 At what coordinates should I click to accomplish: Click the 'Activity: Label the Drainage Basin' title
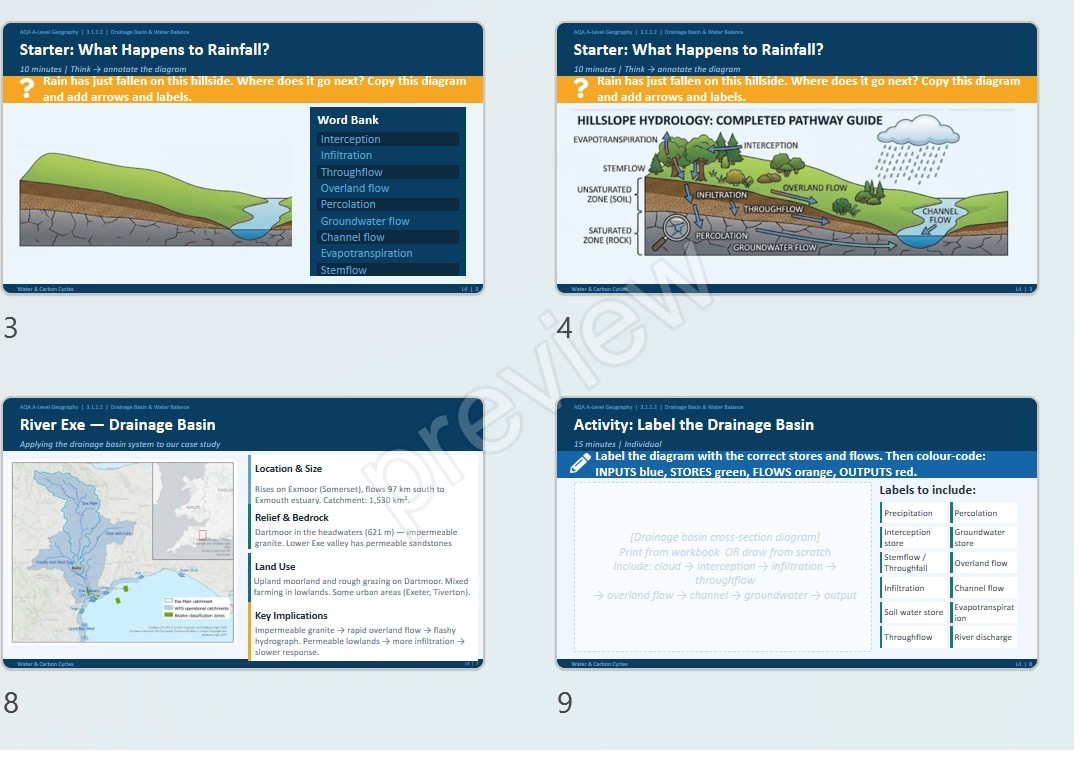693,425
